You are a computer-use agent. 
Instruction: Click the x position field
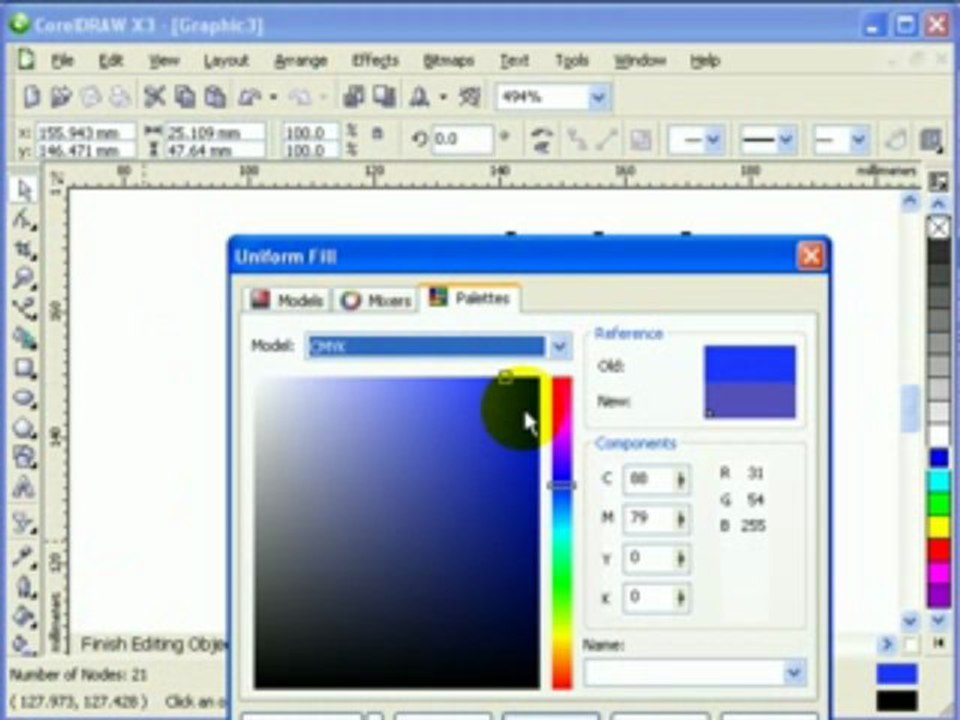[84, 132]
